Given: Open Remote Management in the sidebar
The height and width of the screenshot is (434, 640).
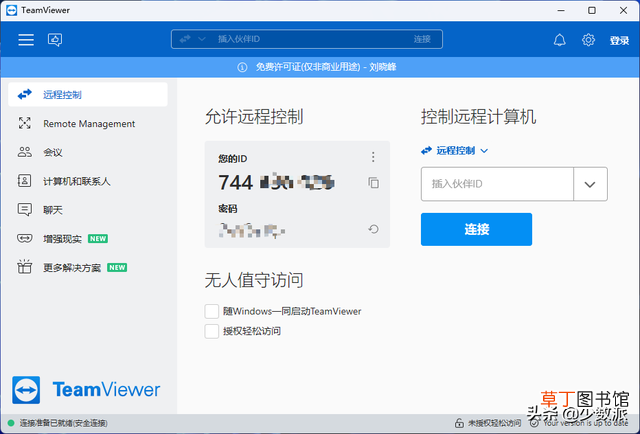Looking at the screenshot, I should point(88,124).
